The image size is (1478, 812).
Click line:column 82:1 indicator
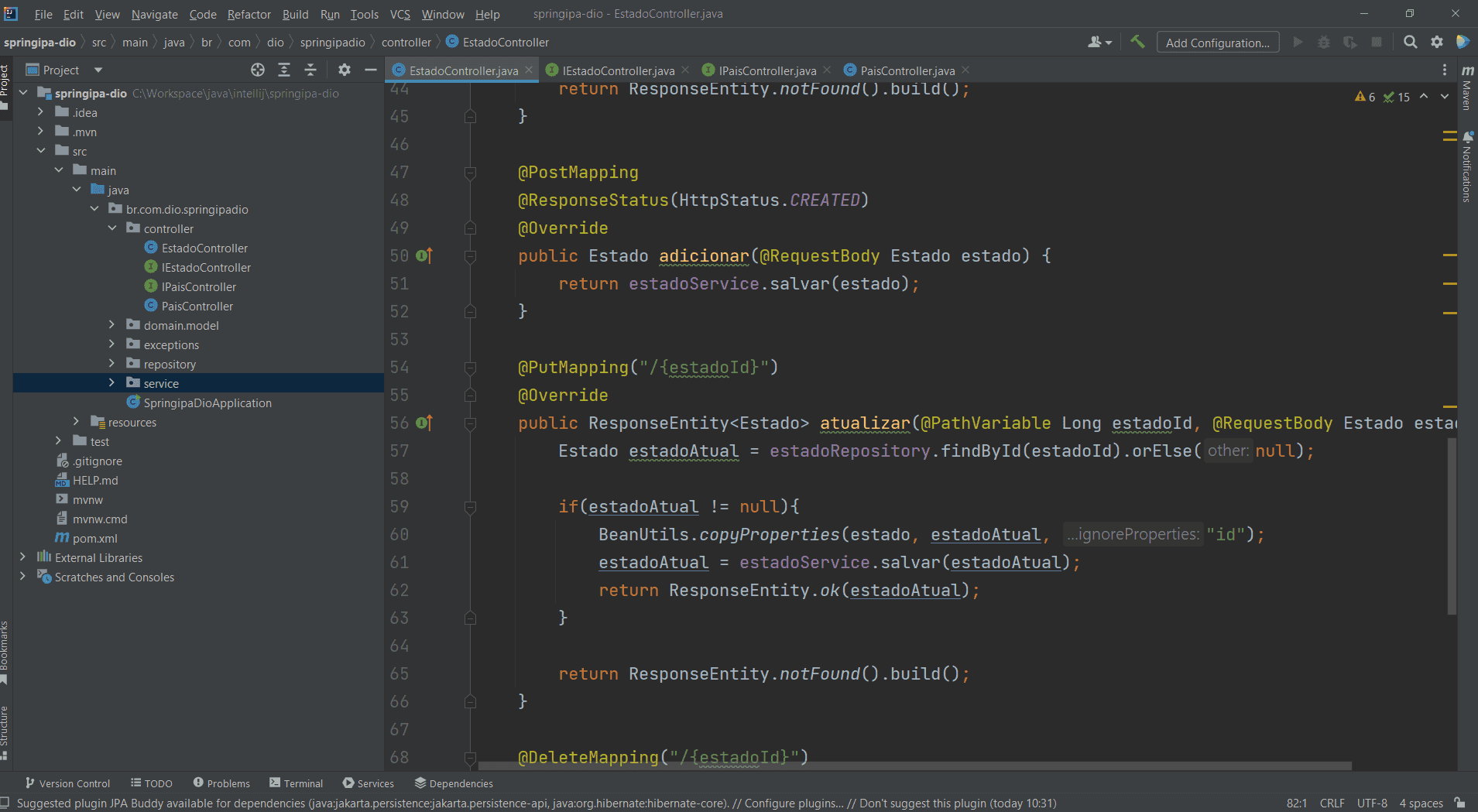point(1297,803)
